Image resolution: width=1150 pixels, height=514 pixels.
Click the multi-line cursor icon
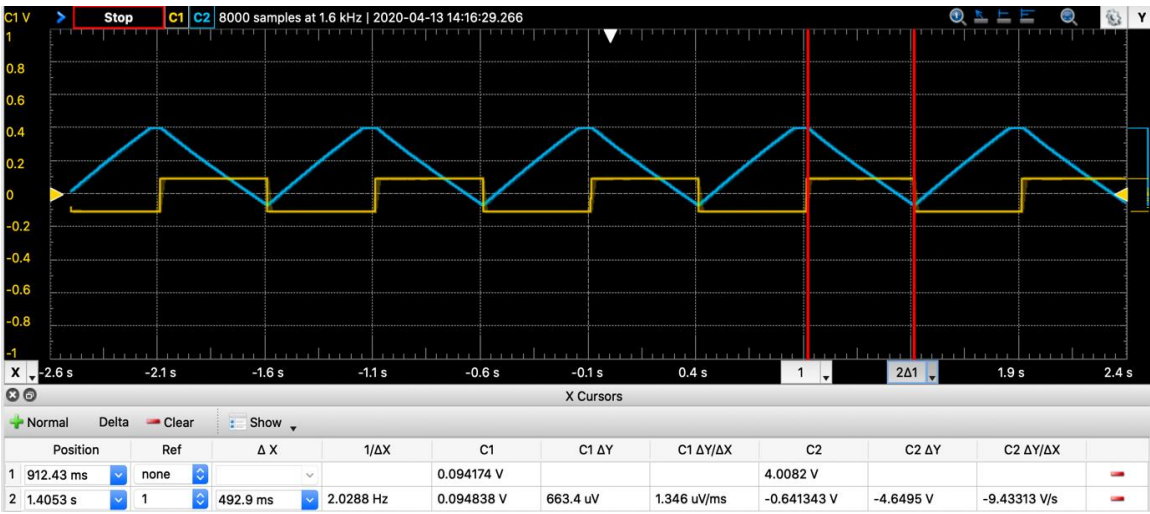pos(1027,17)
